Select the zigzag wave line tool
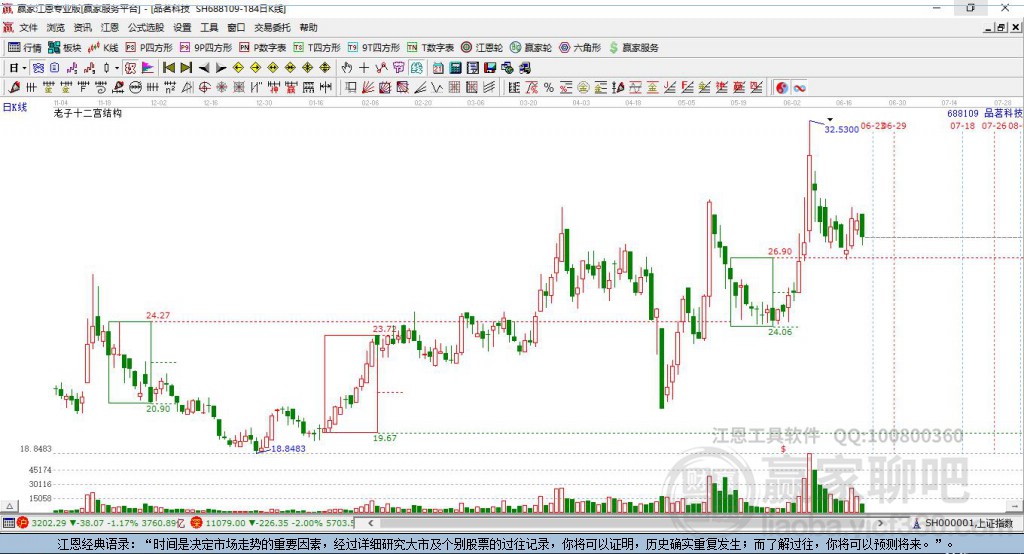Screen dimensions: 1024x554 [x=436, y=88]
